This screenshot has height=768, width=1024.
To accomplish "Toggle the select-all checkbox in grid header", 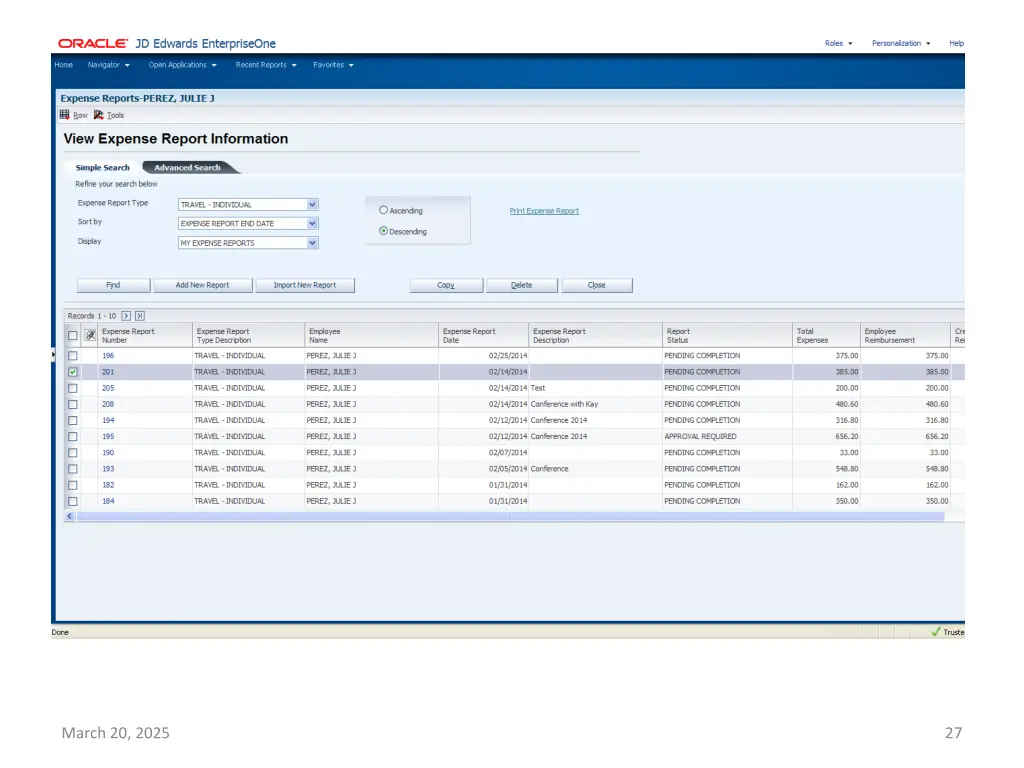I will (x=73, y=336).
